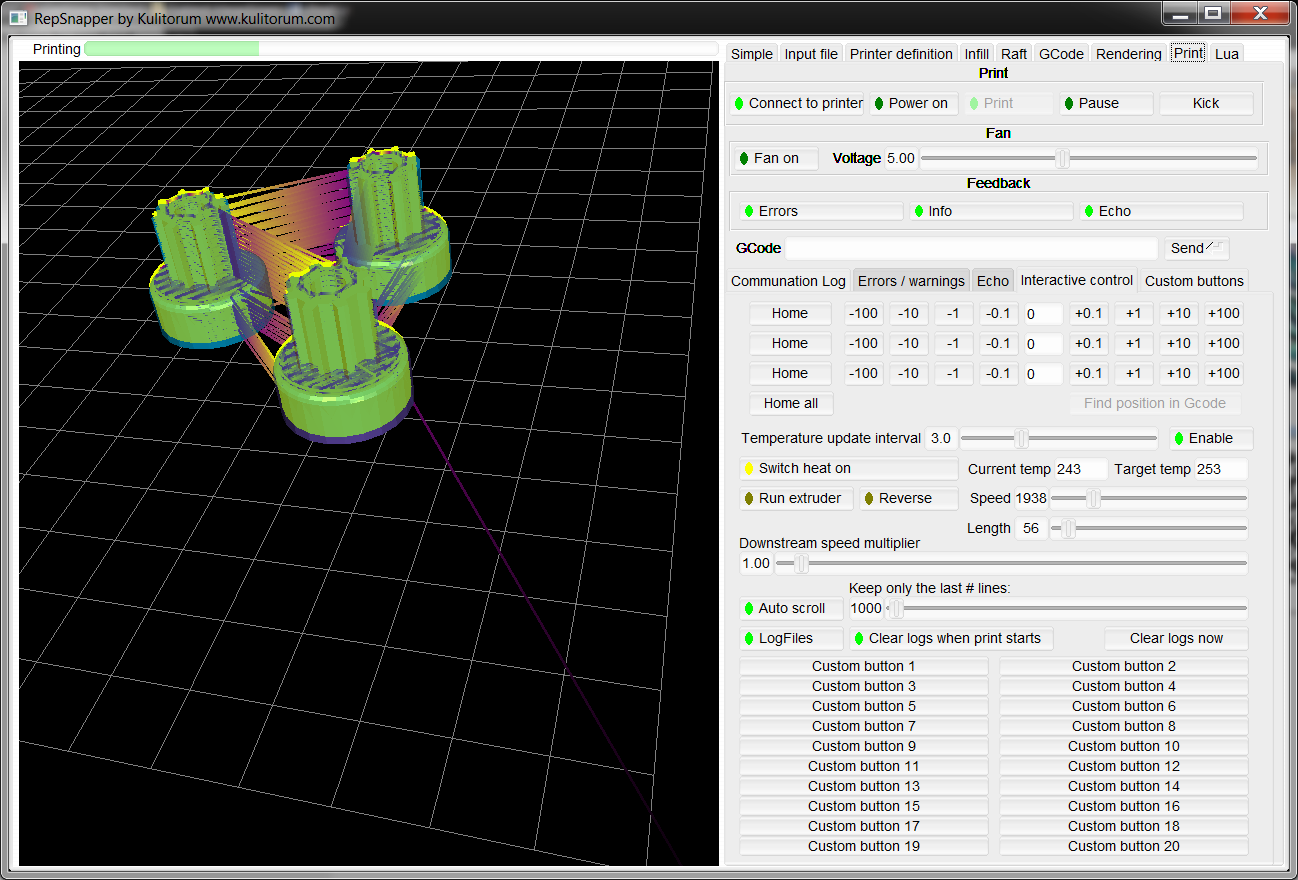This screenshot has width=1298, height=880.
Task: Click Home all
Action: (x=791, y=403)
